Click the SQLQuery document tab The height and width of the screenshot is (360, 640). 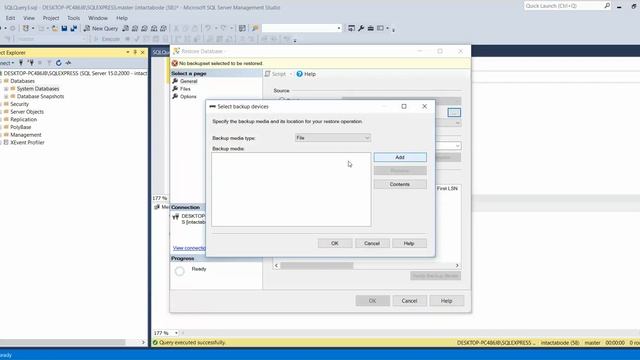(160, 52)
